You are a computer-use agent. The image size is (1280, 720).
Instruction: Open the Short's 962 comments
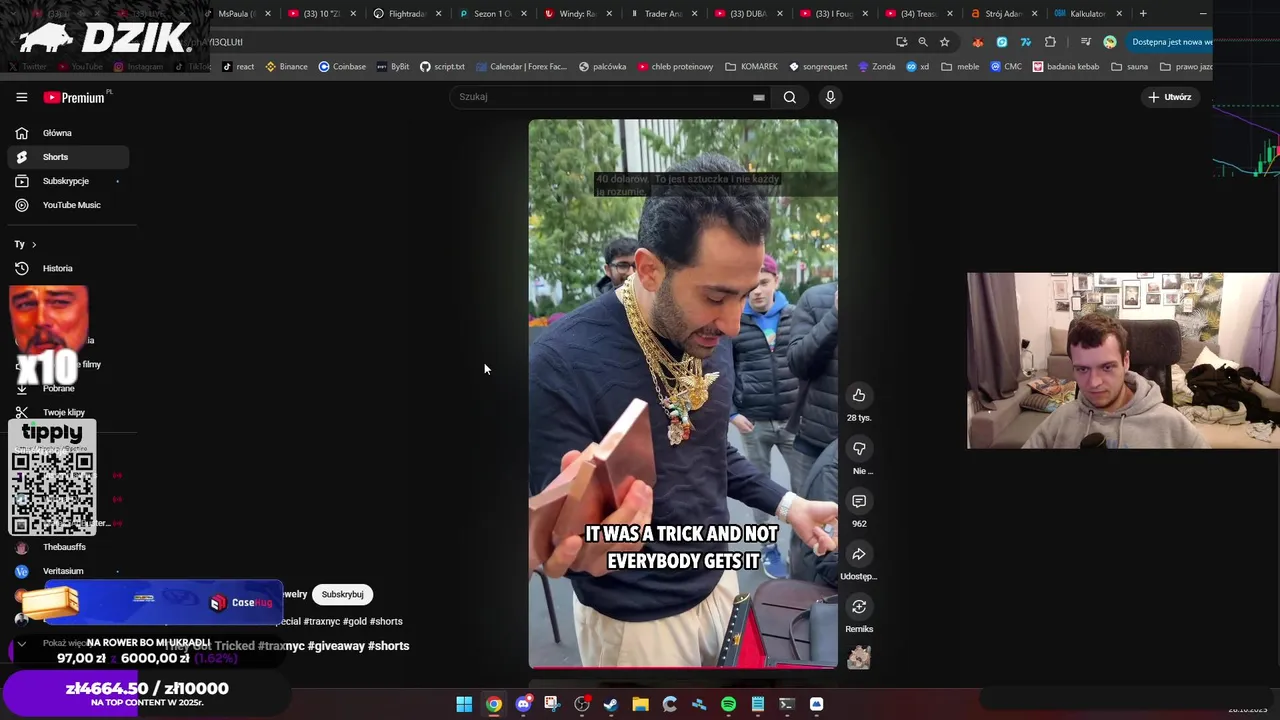859,501
